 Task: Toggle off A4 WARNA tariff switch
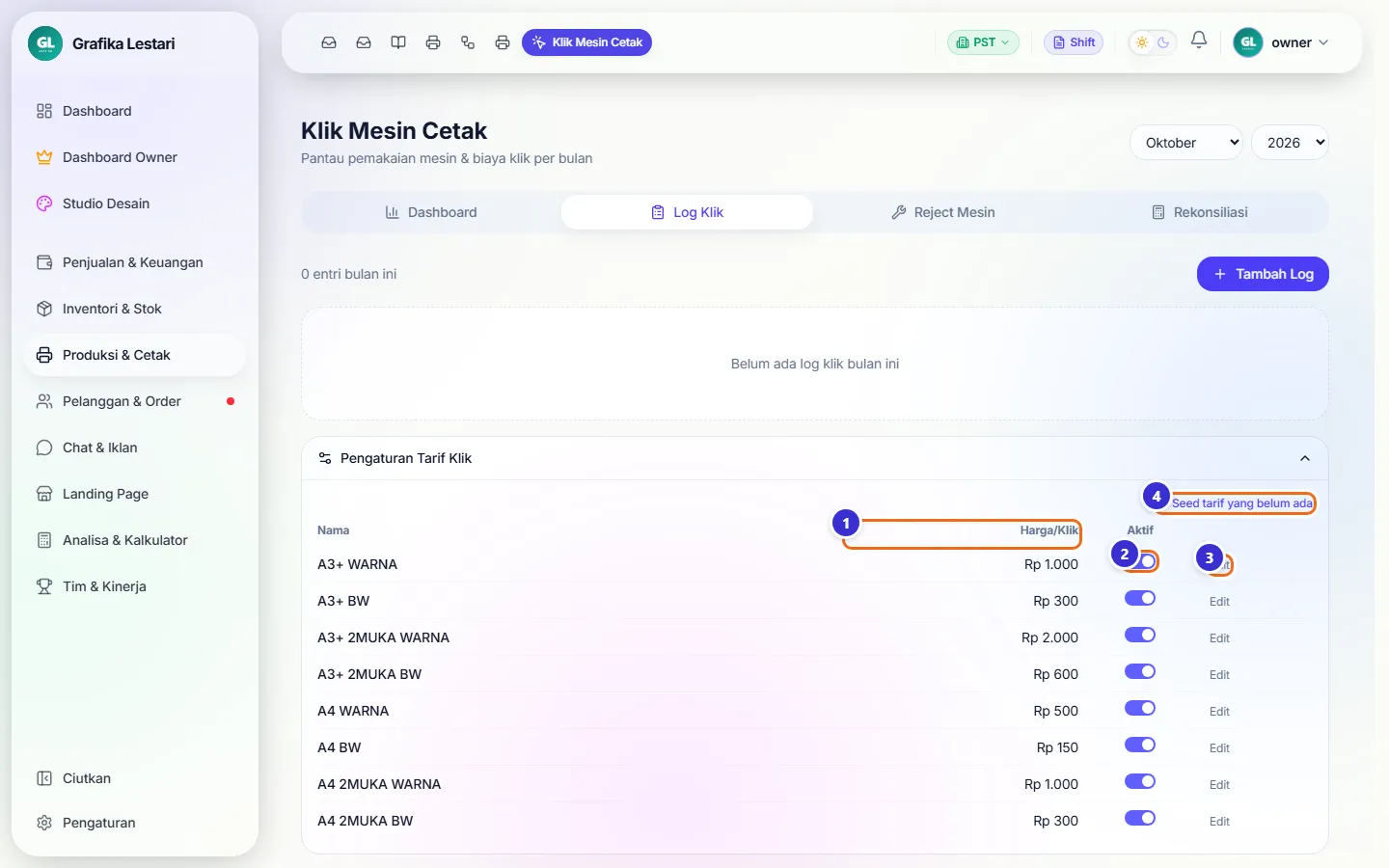(x=1140, y=708)
